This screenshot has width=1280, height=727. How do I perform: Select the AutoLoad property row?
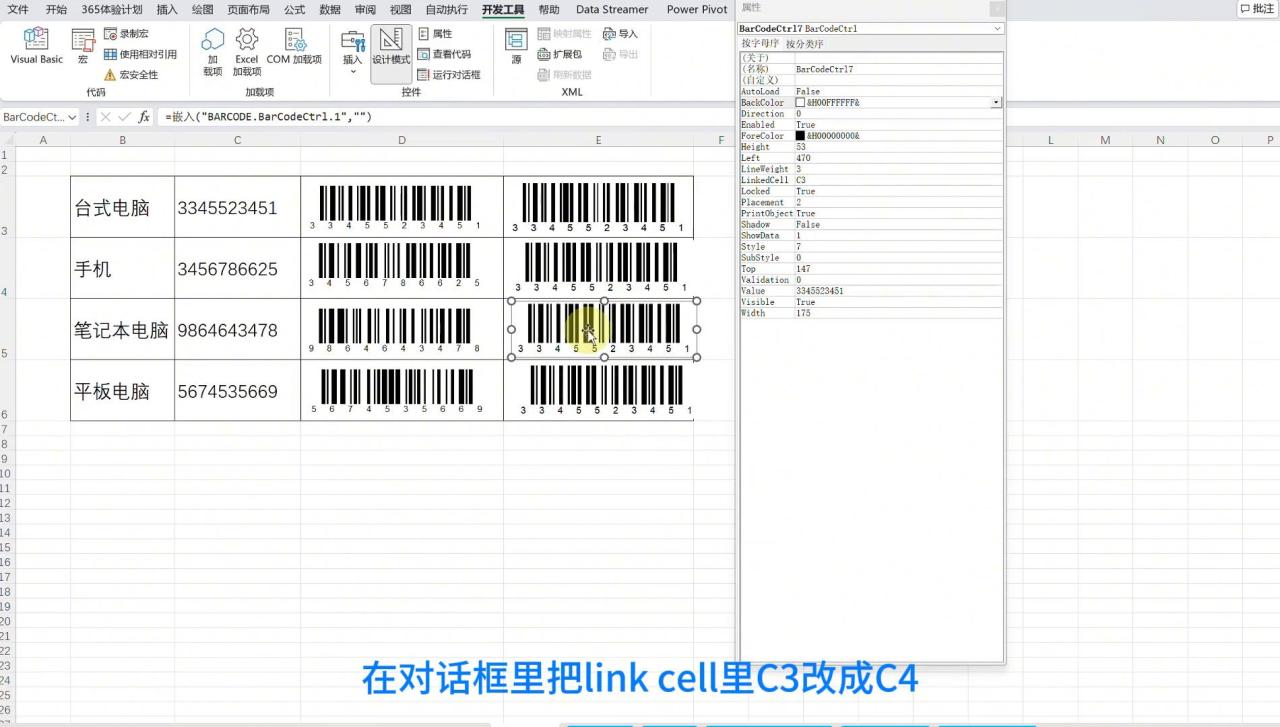tap(870, 92)
